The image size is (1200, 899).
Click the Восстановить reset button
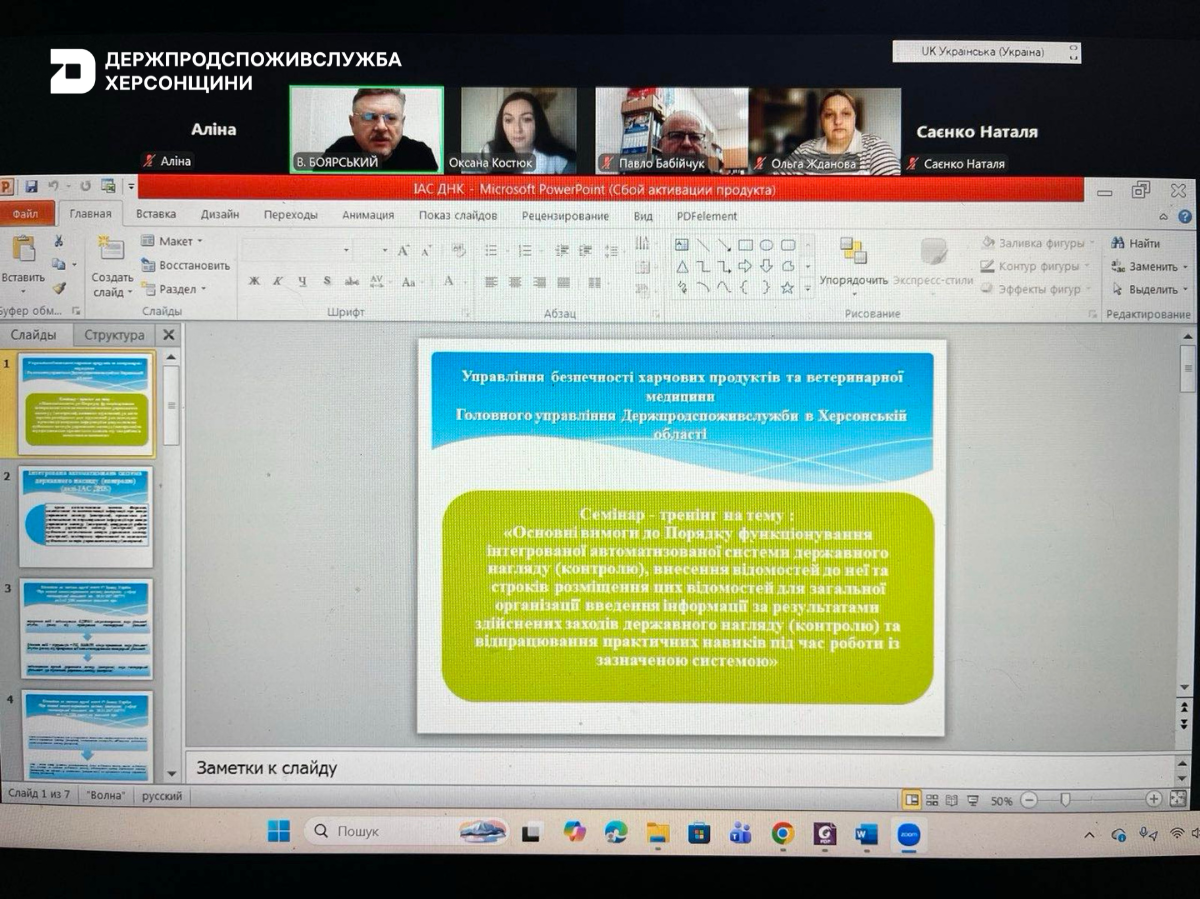point(186,265)
